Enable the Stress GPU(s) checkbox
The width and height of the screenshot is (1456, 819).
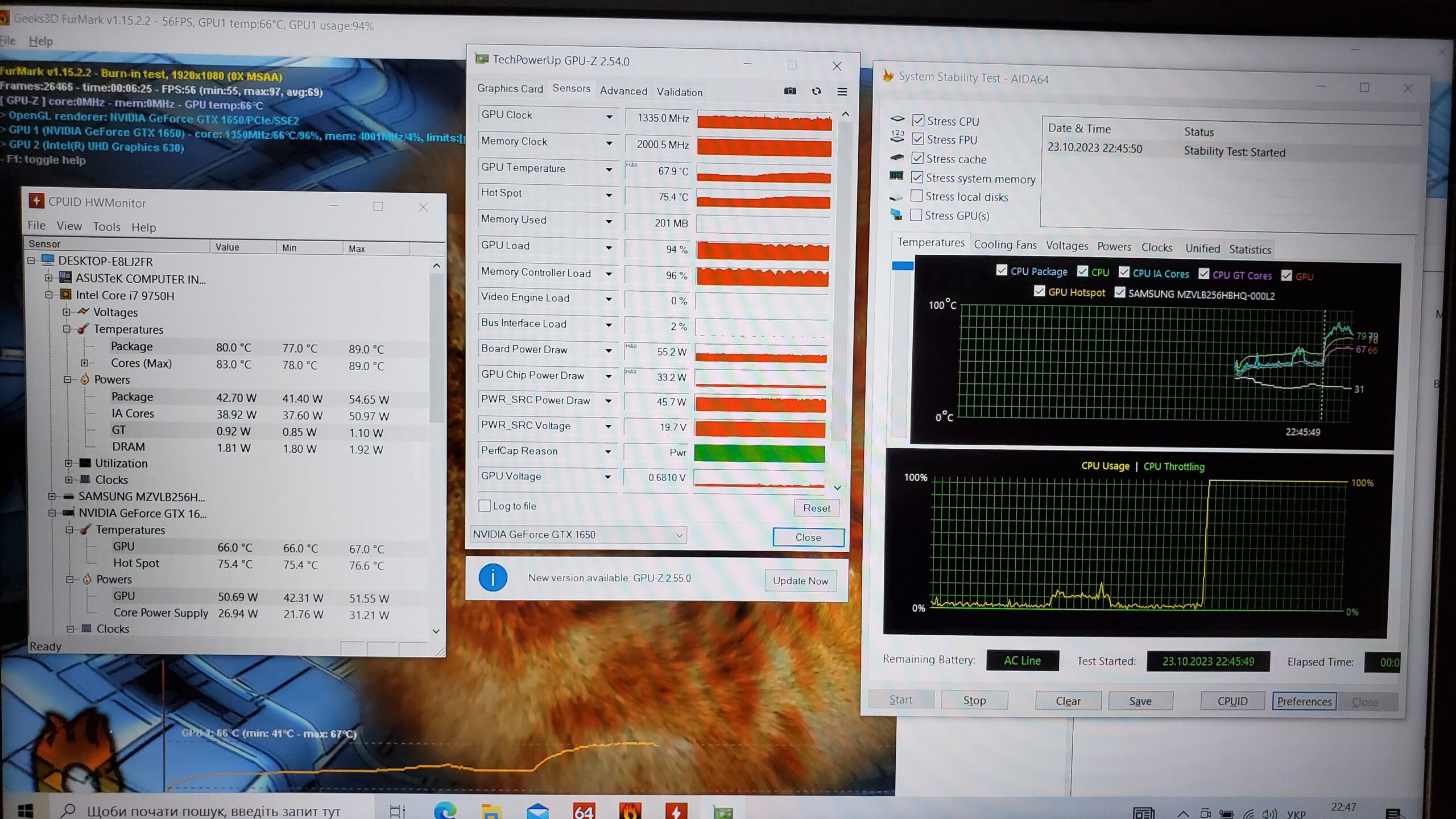[x=916, y=215]
